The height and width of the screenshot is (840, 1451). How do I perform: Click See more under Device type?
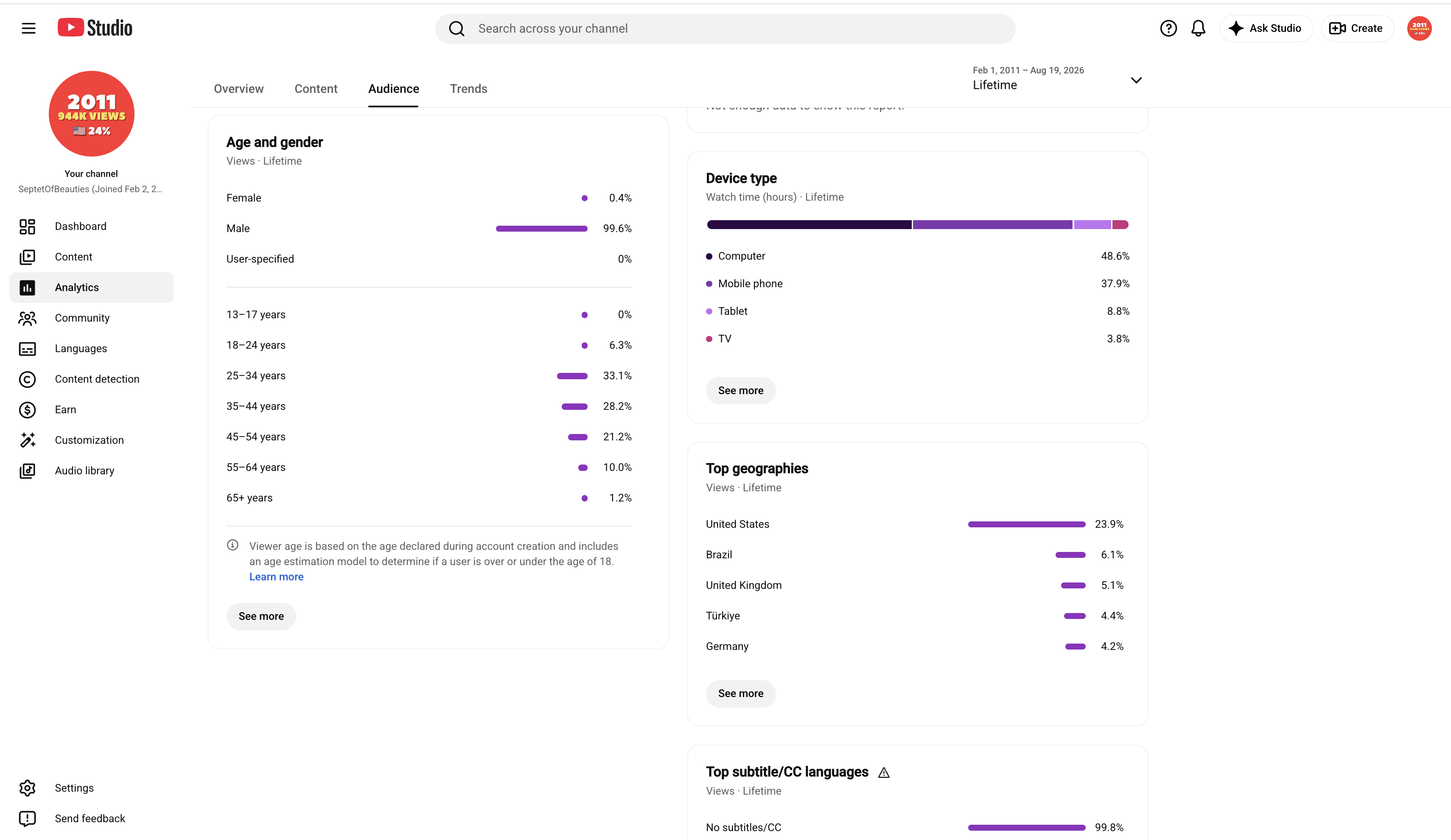740,390
